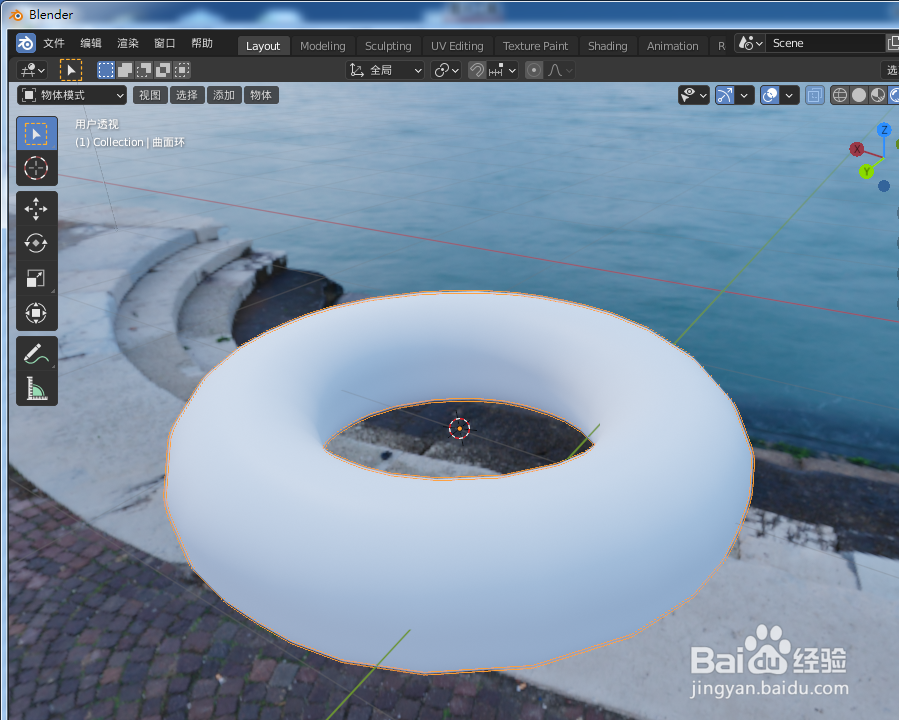Toggle X-Ray viewport mode
The image size is (899, 720).
[815, 95]
